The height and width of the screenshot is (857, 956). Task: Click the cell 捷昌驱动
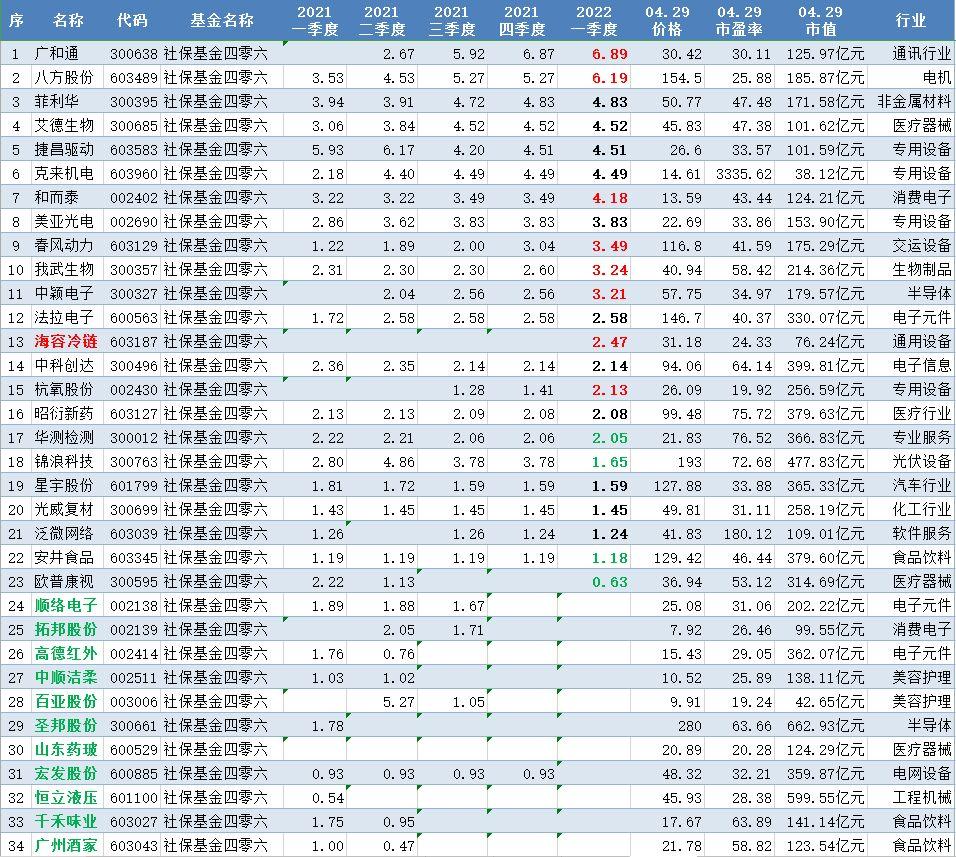pos(64,149)
